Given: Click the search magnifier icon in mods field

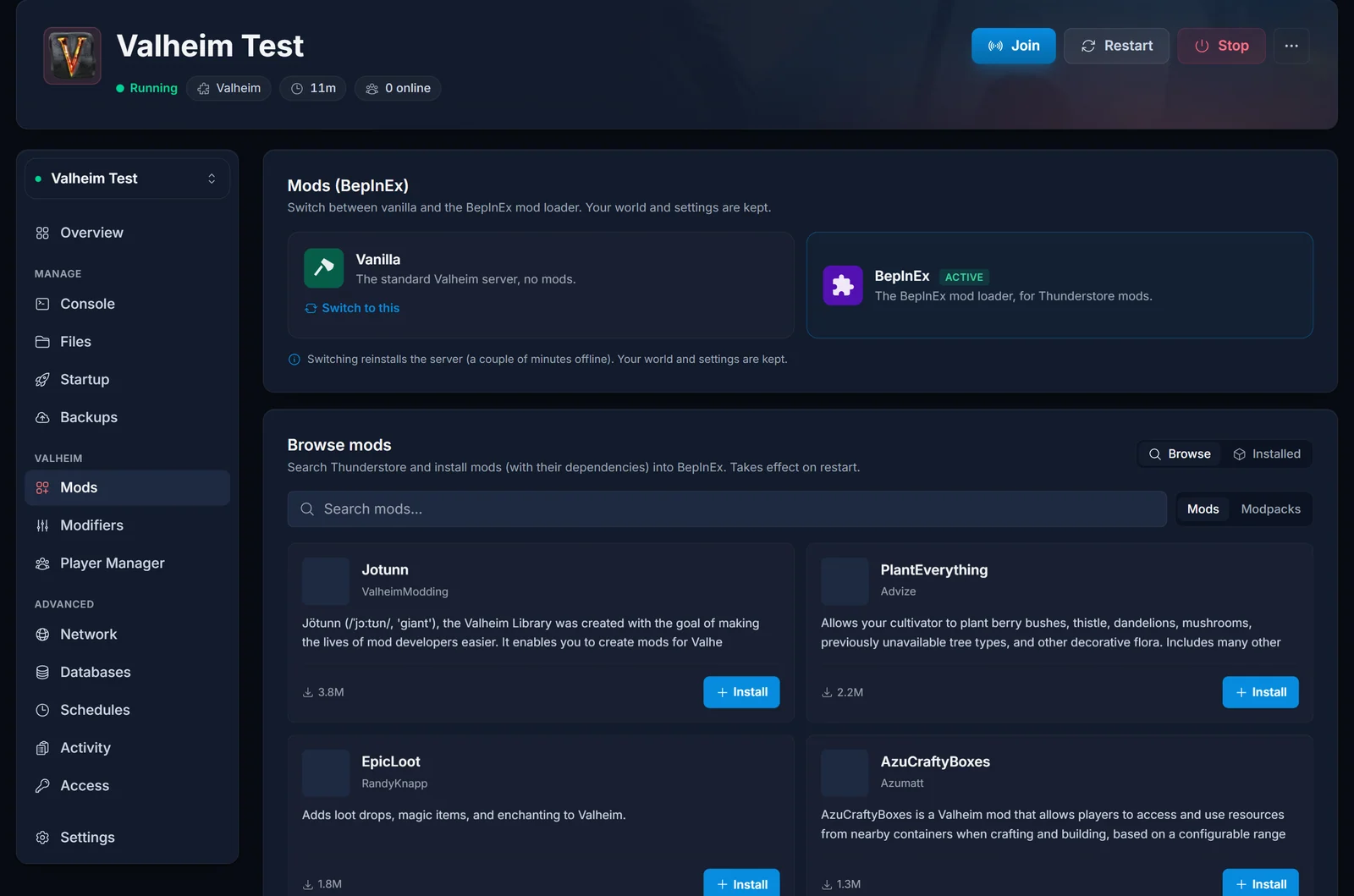Looking at the screenshot, I should click(307, 509).
